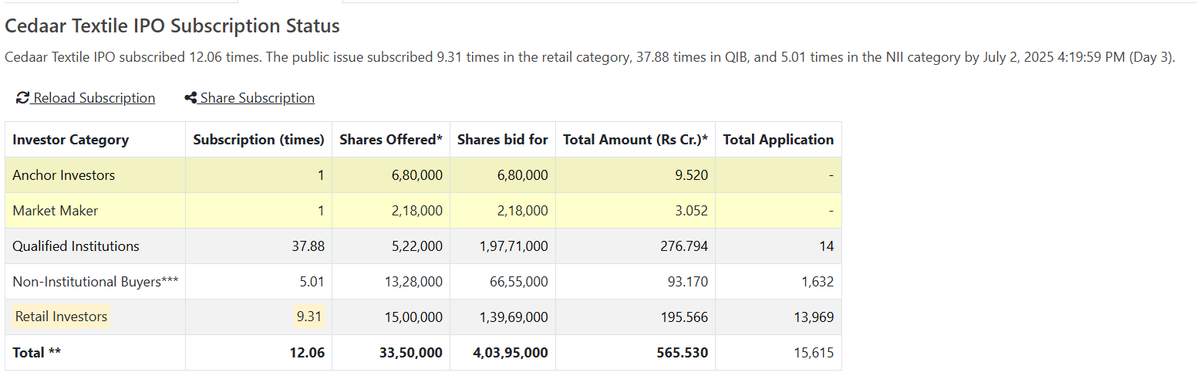Click the 15,00,000 shares offered cell
The height and width of the screenshot is (376, 1200).
pyautogui.click(x=414, y=317)
